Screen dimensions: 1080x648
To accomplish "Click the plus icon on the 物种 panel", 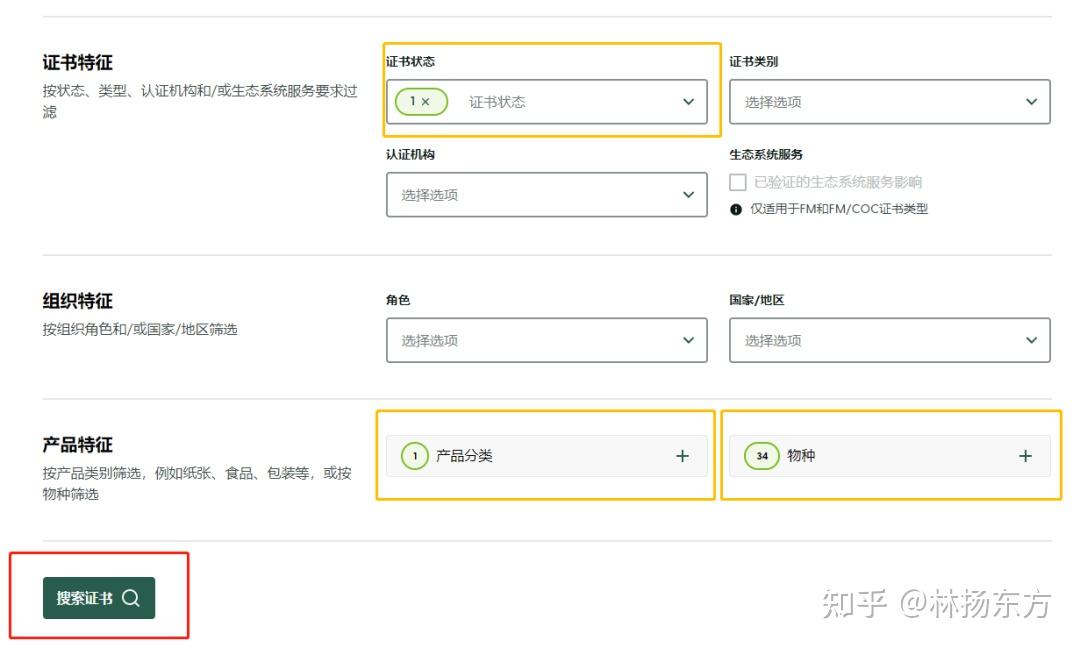I will (1025, 455).
